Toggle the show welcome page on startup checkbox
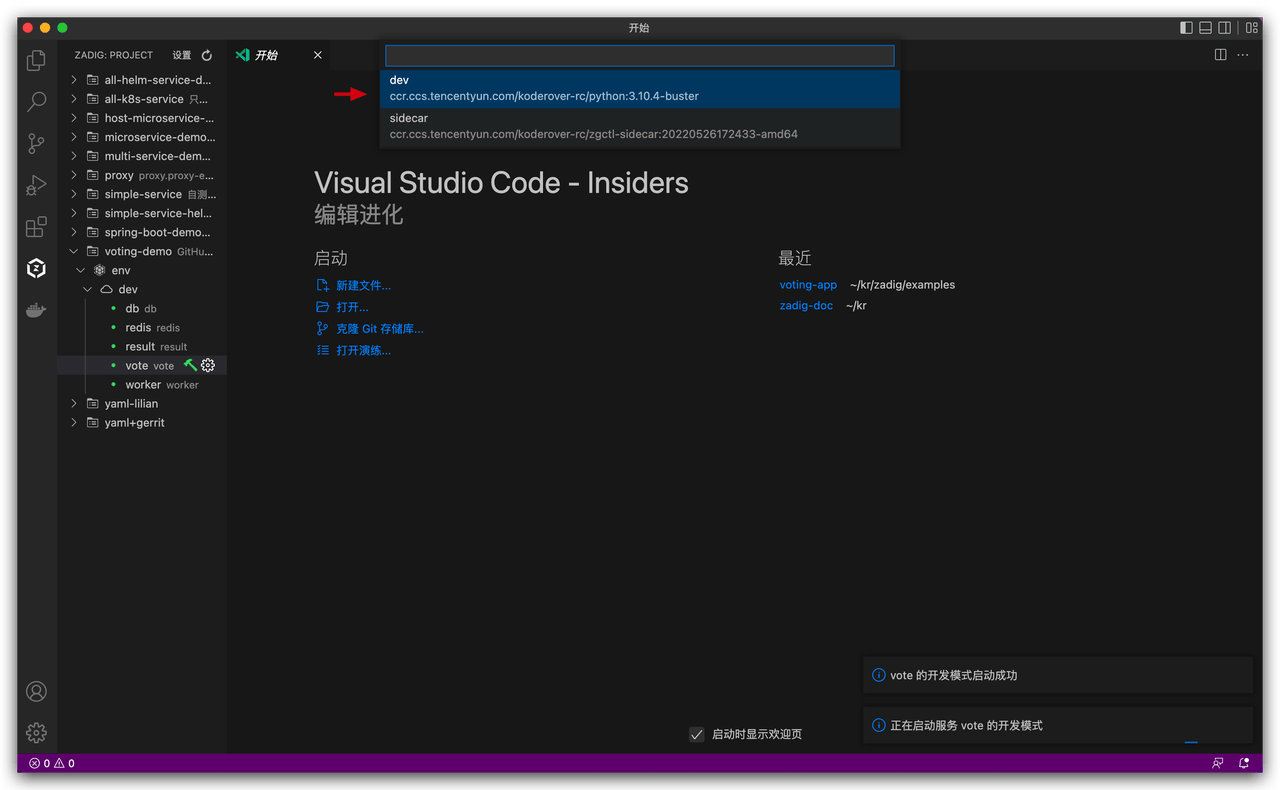Image resolution: width=1280 pixels, height=790 pixels. (x=697, y=734)
